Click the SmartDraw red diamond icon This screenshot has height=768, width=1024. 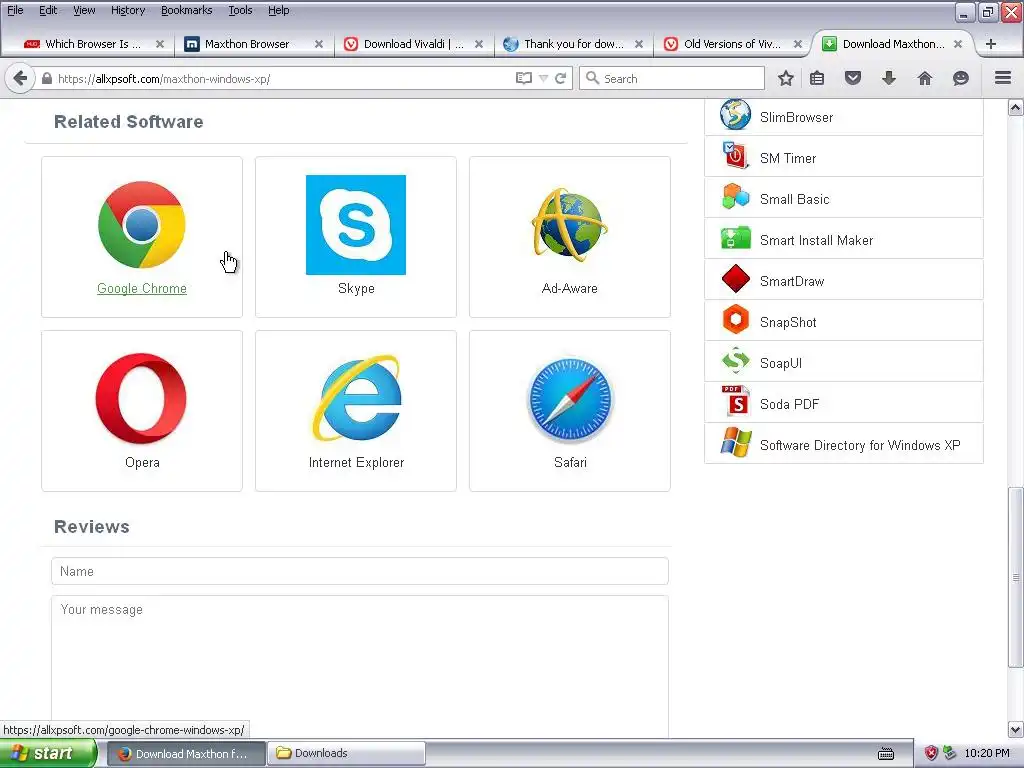point(735,280)
